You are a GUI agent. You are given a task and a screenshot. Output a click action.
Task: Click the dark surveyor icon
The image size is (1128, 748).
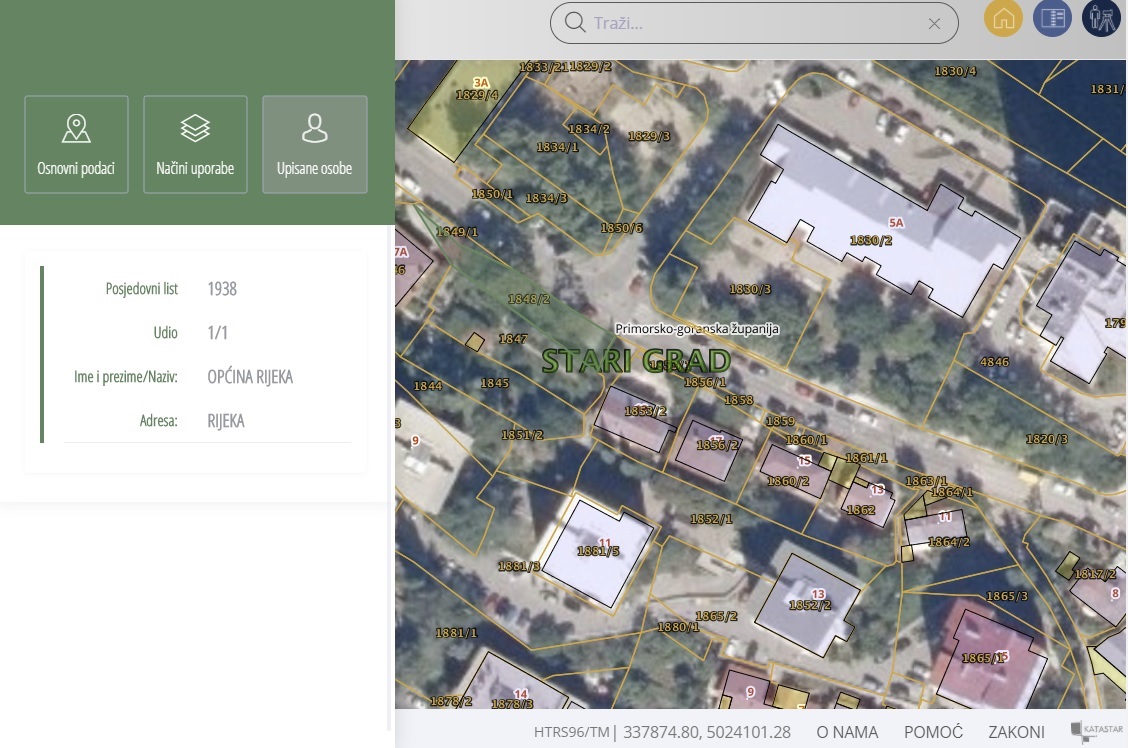(1101, 19)
